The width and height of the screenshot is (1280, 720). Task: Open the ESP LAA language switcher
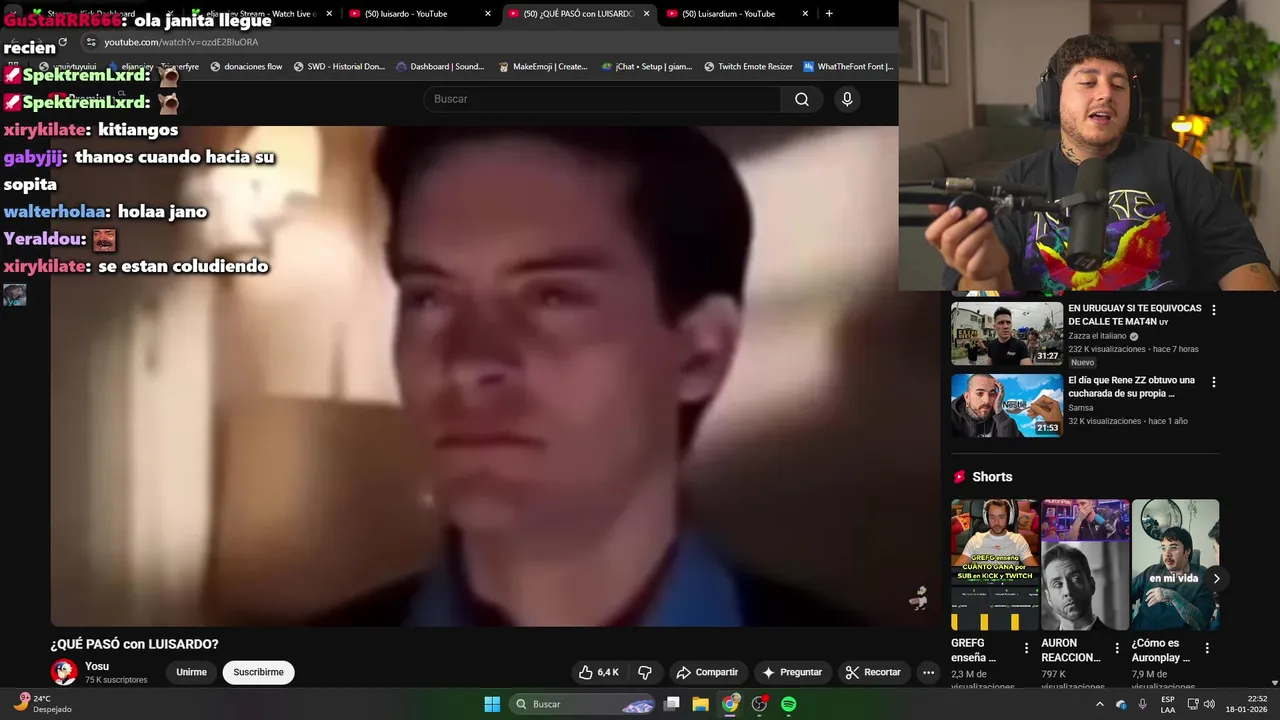[1167, 704]
